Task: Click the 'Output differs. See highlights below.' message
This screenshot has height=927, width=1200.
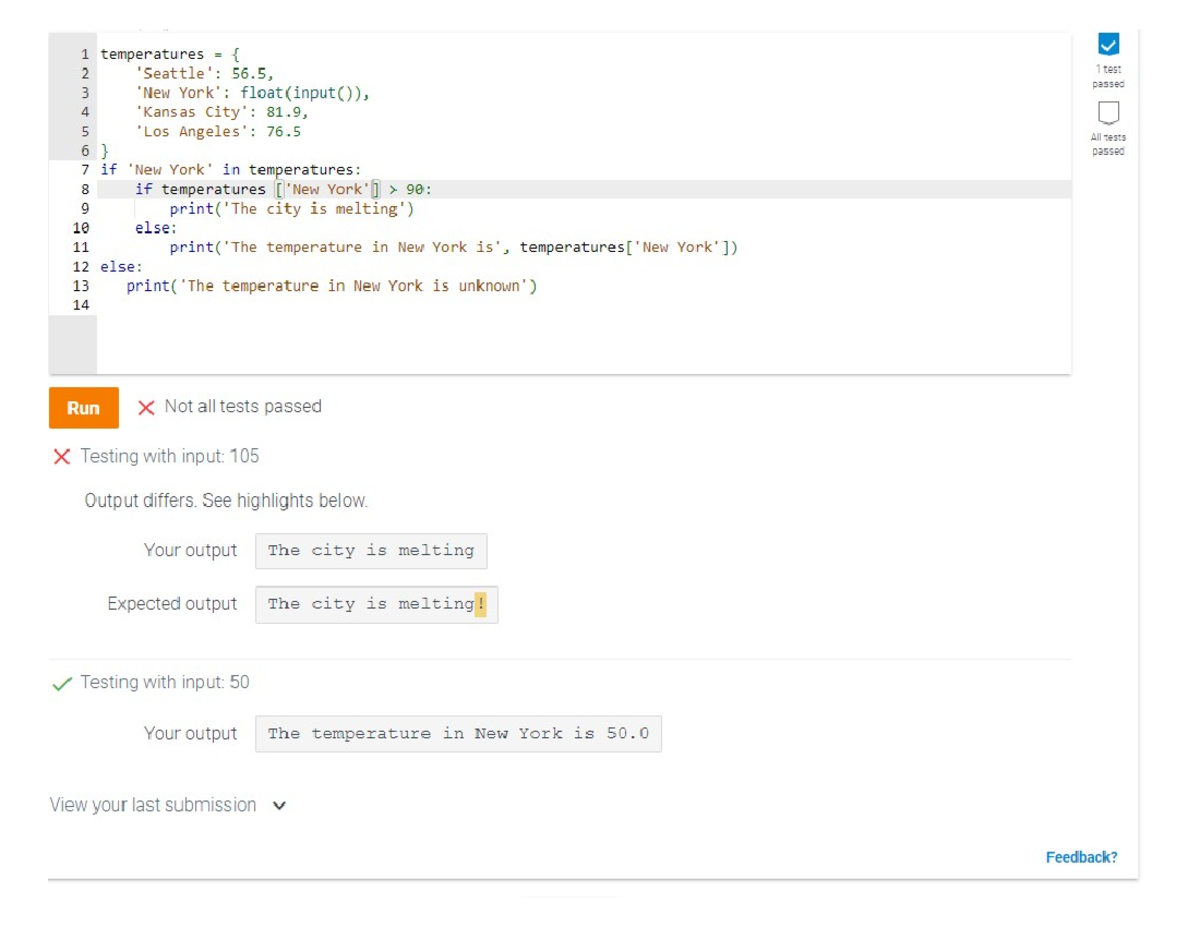Action: (226, 500)
